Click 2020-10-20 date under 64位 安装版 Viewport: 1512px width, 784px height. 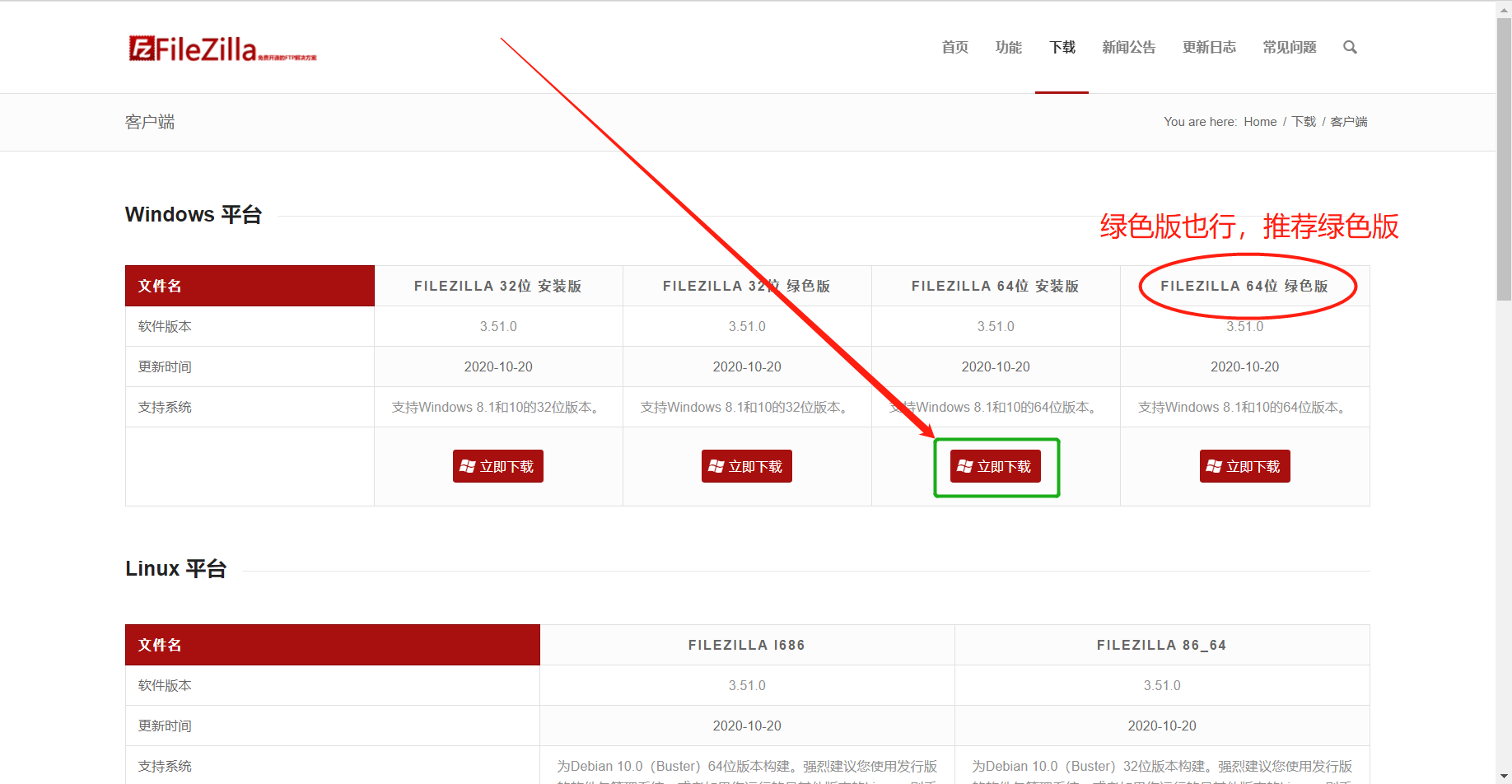click(996, 366)
